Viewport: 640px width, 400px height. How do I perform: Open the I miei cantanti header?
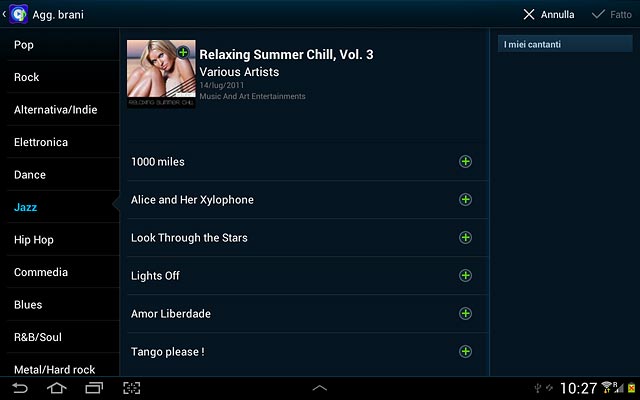point(565,44)
